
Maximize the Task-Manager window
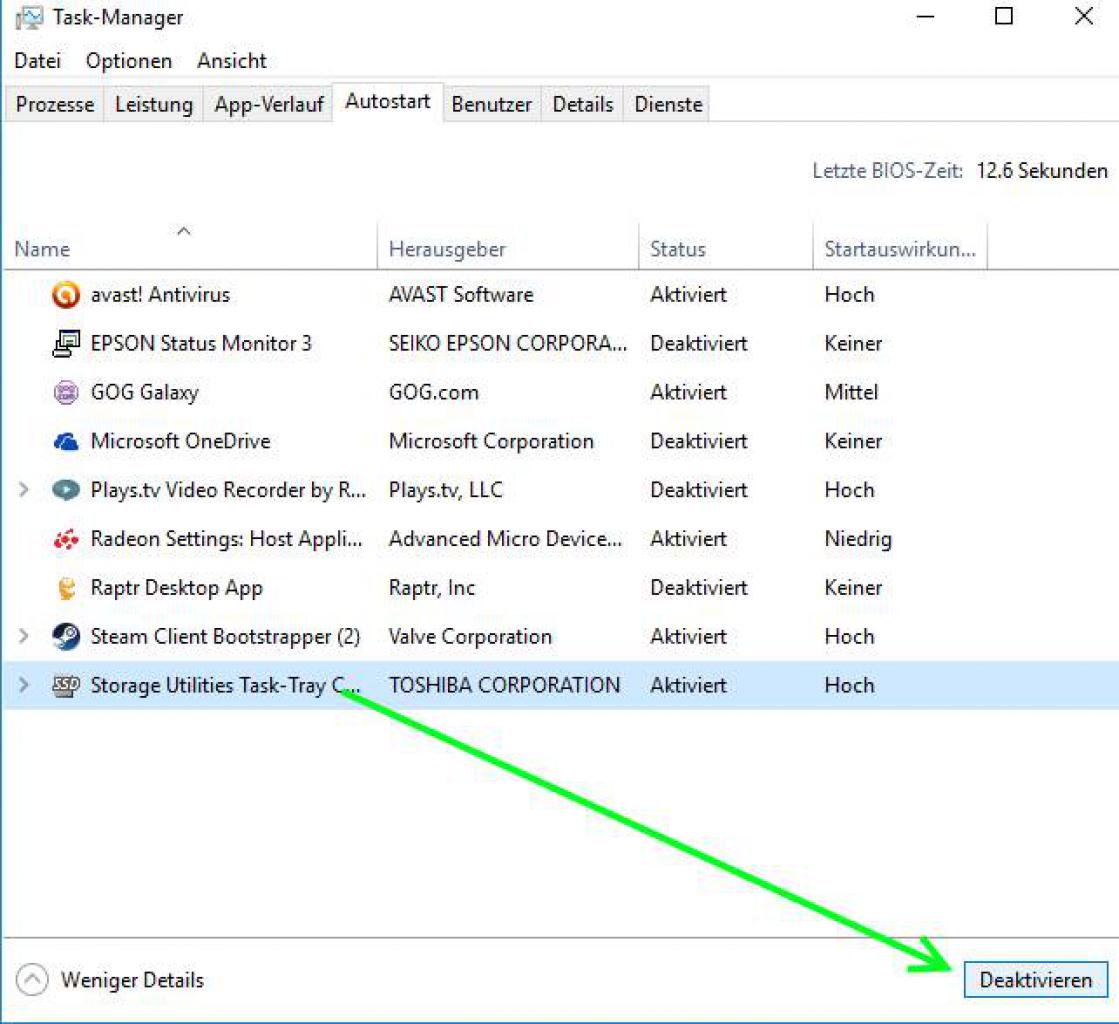coord(1003,16)
